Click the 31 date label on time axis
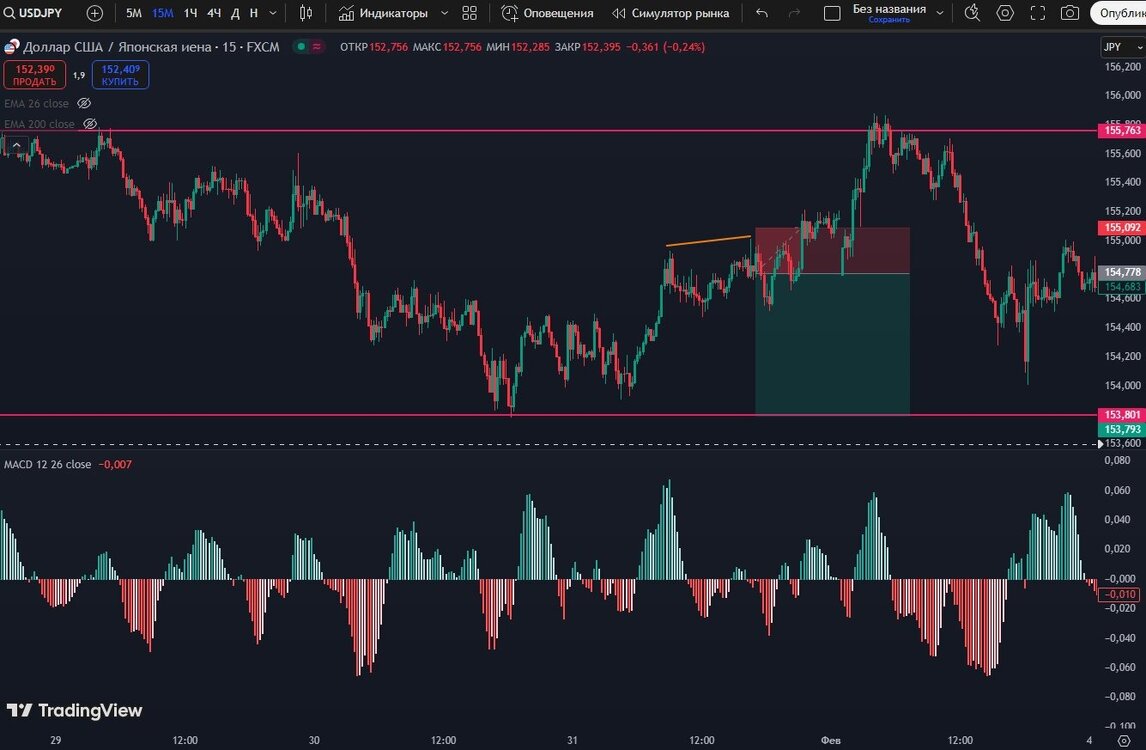This screenshot has width=1146, height=750. 572,740
